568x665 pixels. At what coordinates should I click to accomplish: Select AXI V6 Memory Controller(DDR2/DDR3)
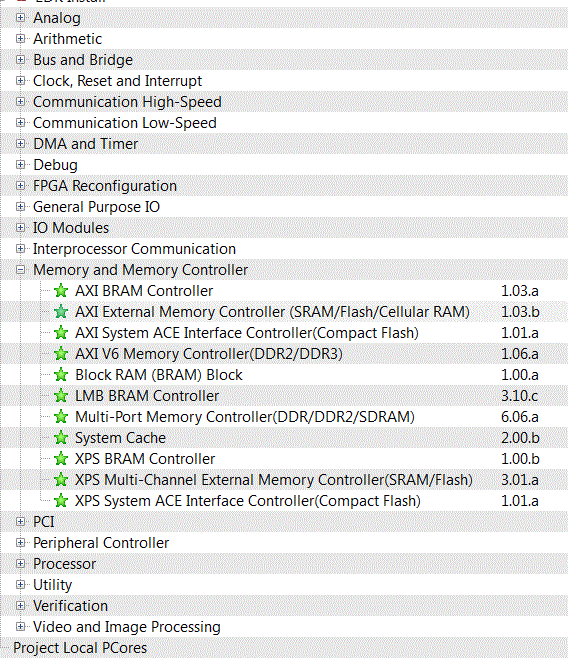coord(209,354)
